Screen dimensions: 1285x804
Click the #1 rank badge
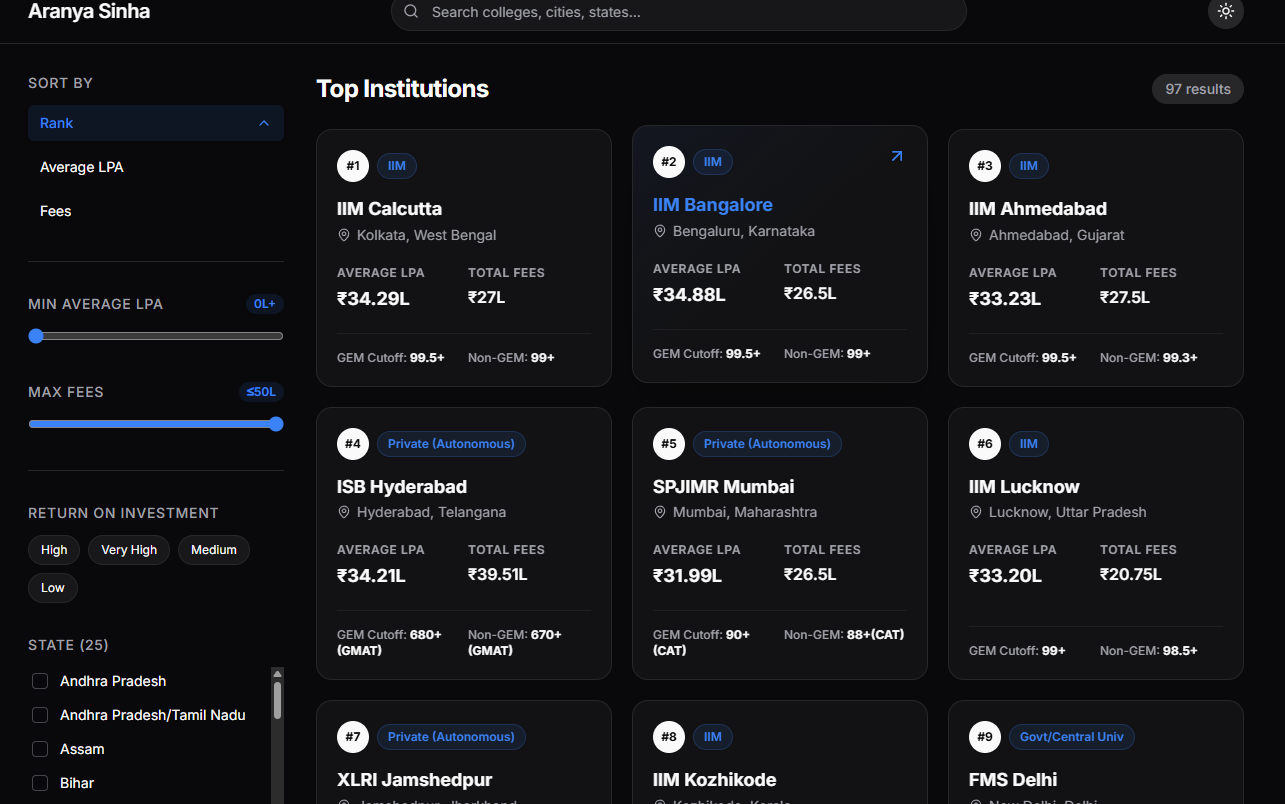click(x=353, y=166)
